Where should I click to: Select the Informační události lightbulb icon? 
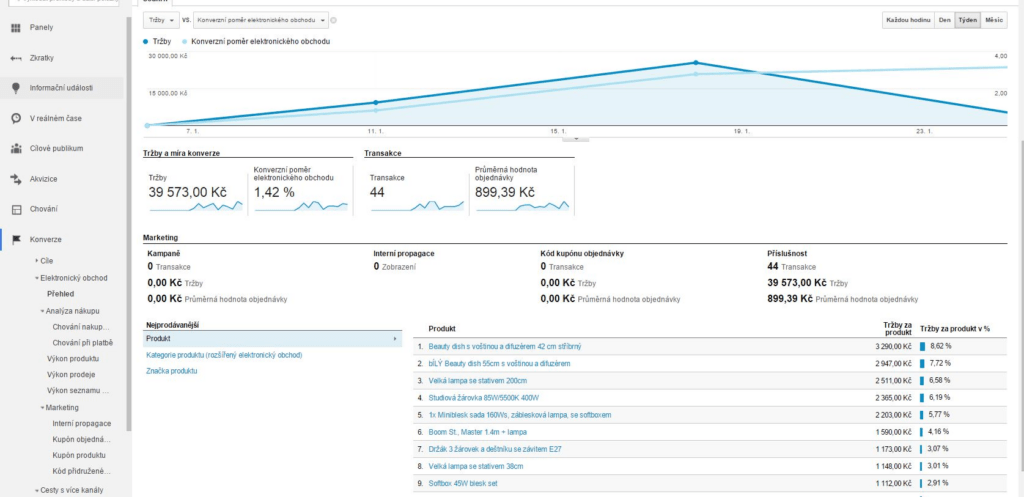click(16, 88)
